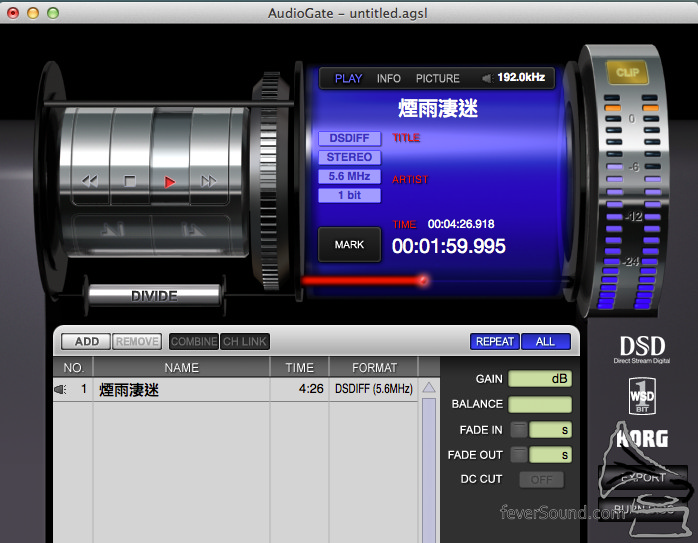
Task: Open the PICTURE tab
Action: (438, 78)
